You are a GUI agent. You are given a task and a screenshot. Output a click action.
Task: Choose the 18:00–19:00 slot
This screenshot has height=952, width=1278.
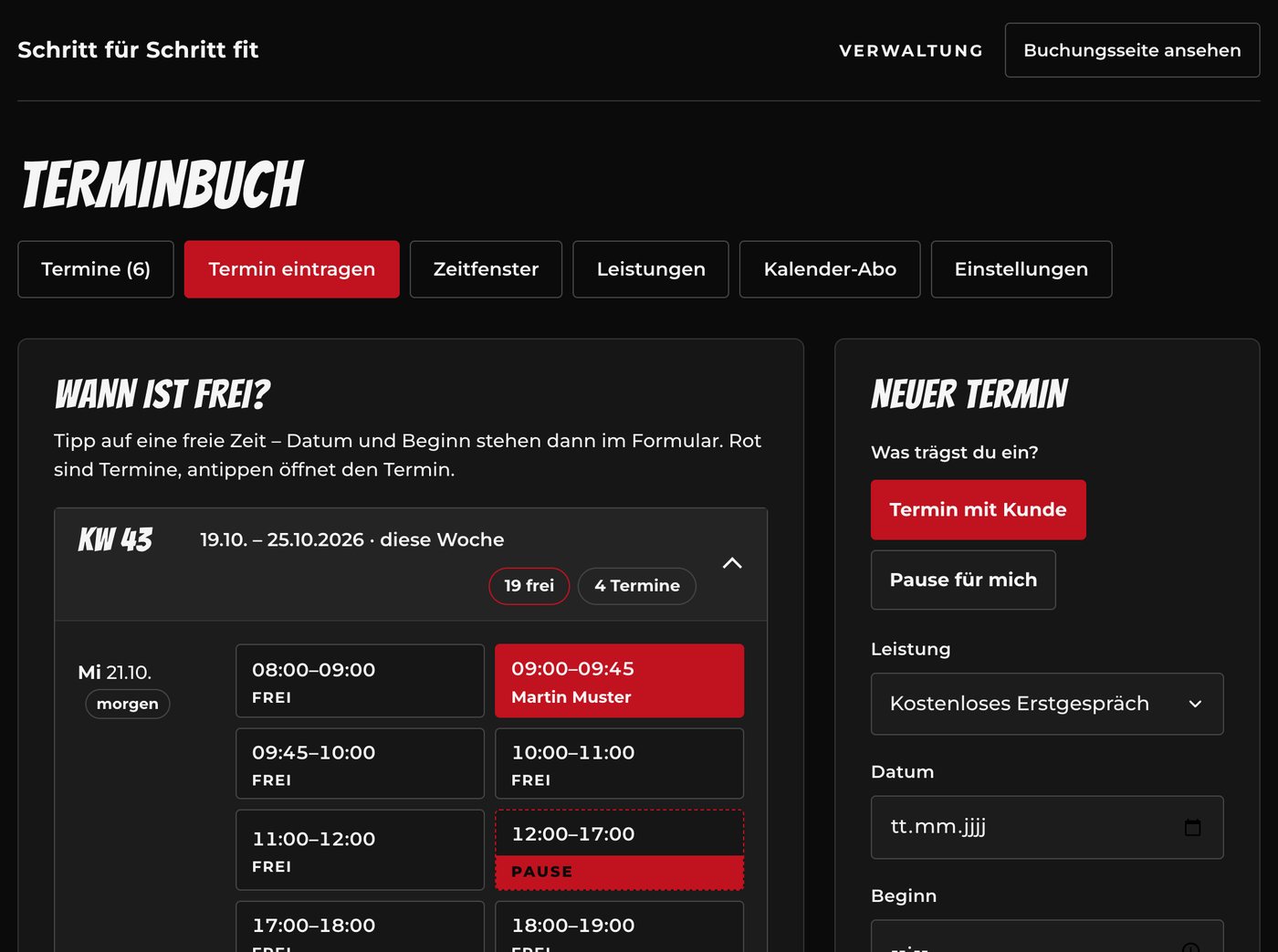tap(619, 926)
